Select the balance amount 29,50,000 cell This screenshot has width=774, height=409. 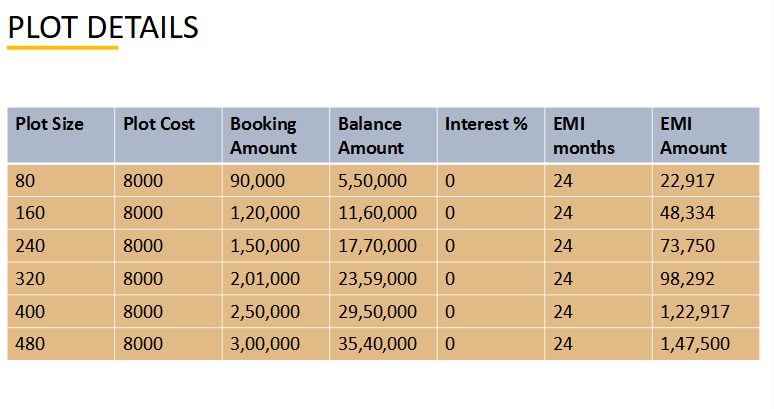[384, 311]
